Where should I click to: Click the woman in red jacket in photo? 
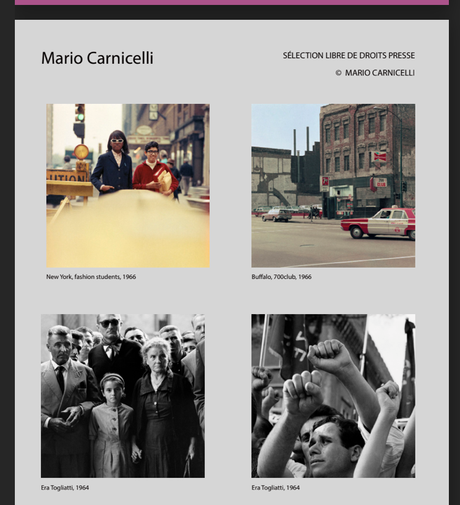[154, 169]
